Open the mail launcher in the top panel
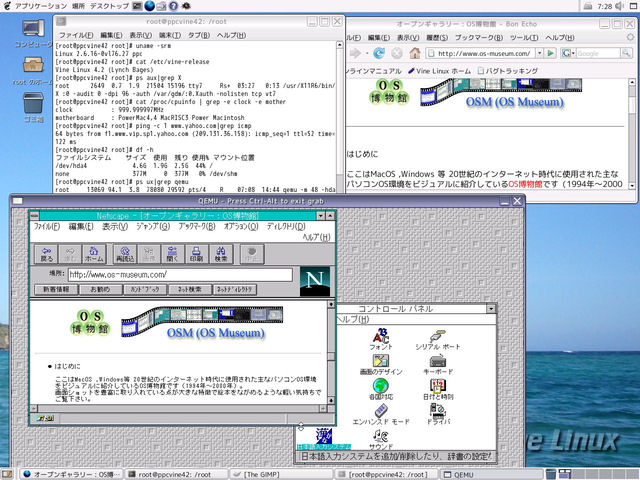Image resolution: width=640 pixels, height=480 pixels. pyautogui.click(x=162, y=6)
